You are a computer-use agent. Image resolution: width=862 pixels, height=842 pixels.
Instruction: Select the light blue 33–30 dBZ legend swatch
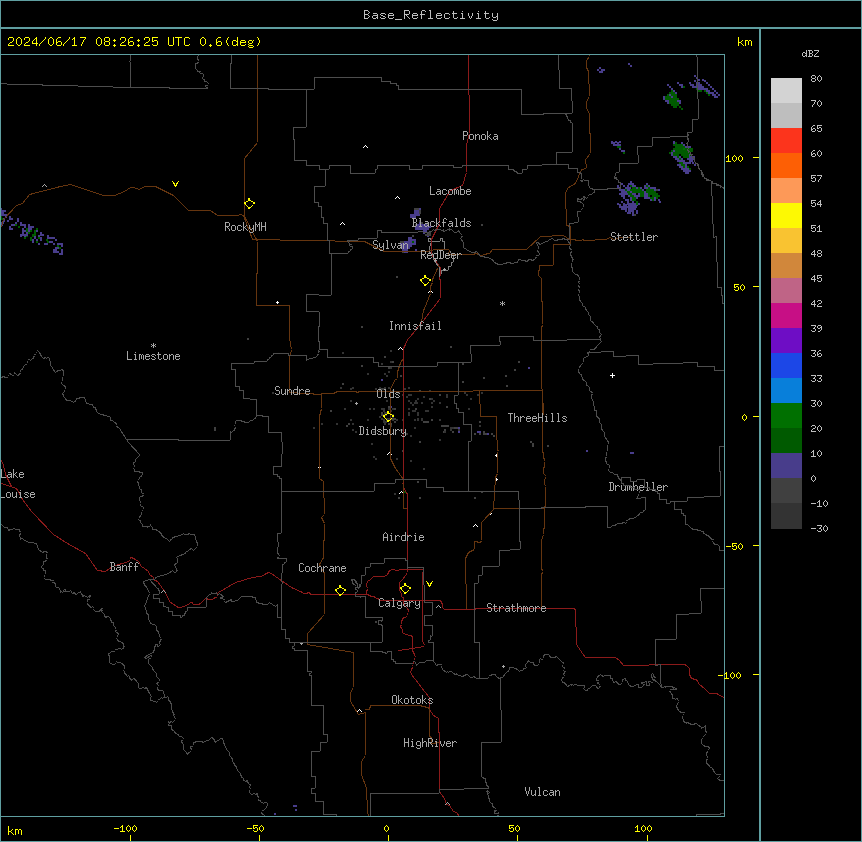(786, 391)
